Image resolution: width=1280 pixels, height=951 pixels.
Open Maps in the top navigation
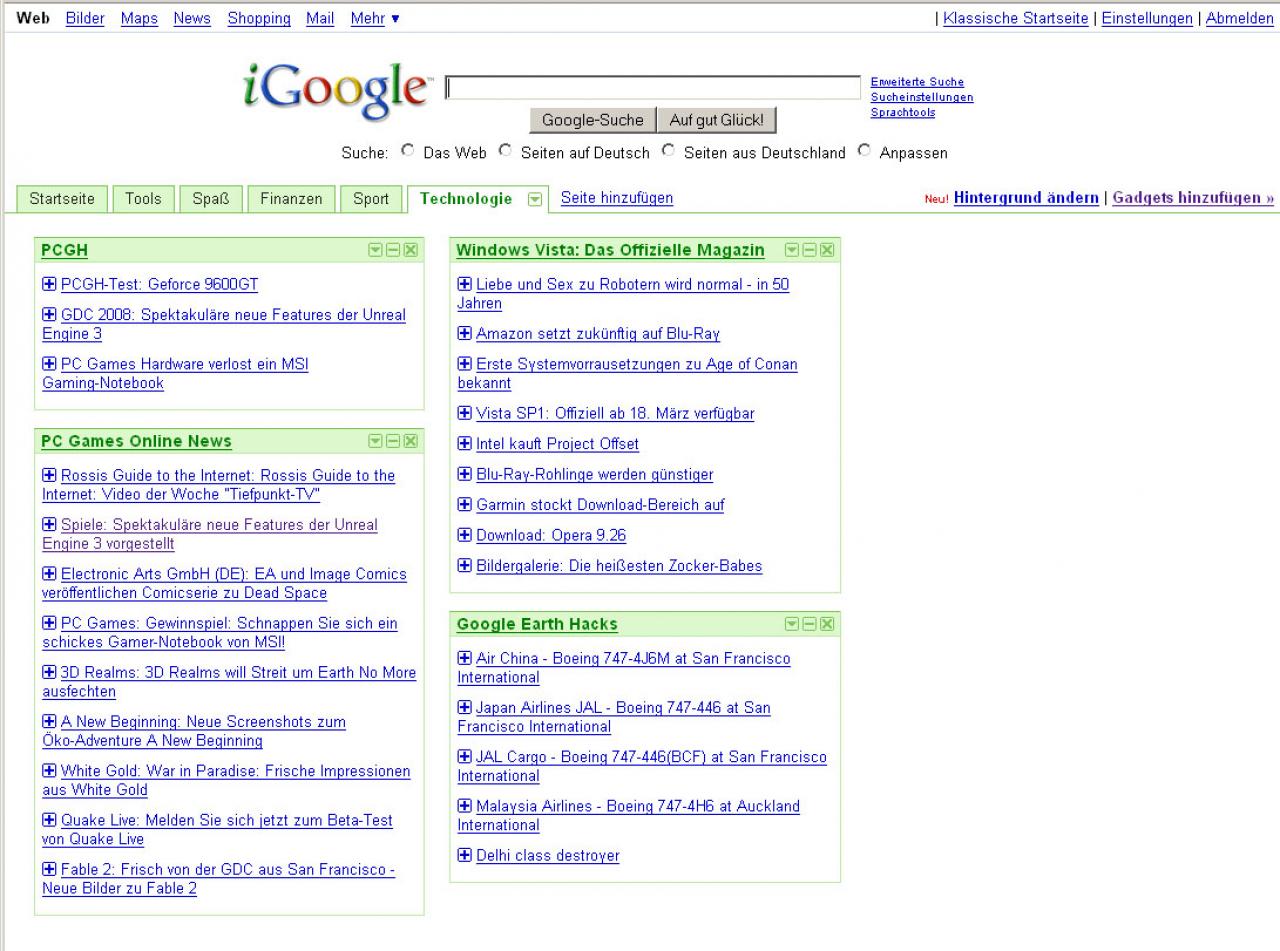coord(139,18)
